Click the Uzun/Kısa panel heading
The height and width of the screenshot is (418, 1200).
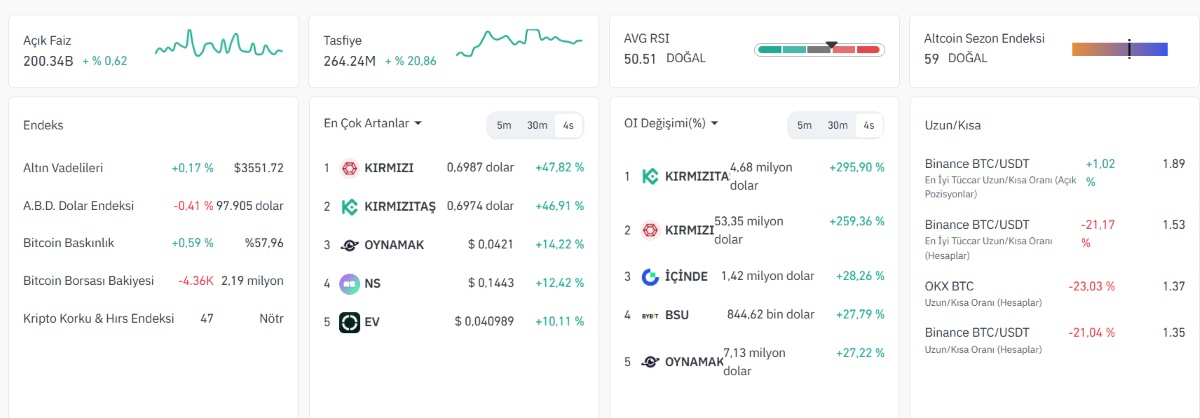(x=952, y=125)
